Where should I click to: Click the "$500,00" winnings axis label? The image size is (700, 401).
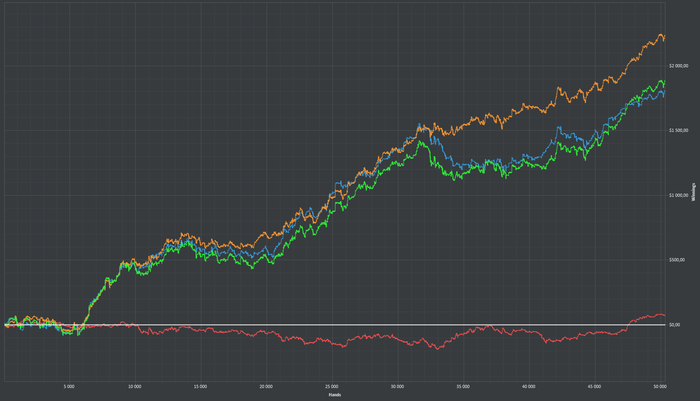coord(676,260)
